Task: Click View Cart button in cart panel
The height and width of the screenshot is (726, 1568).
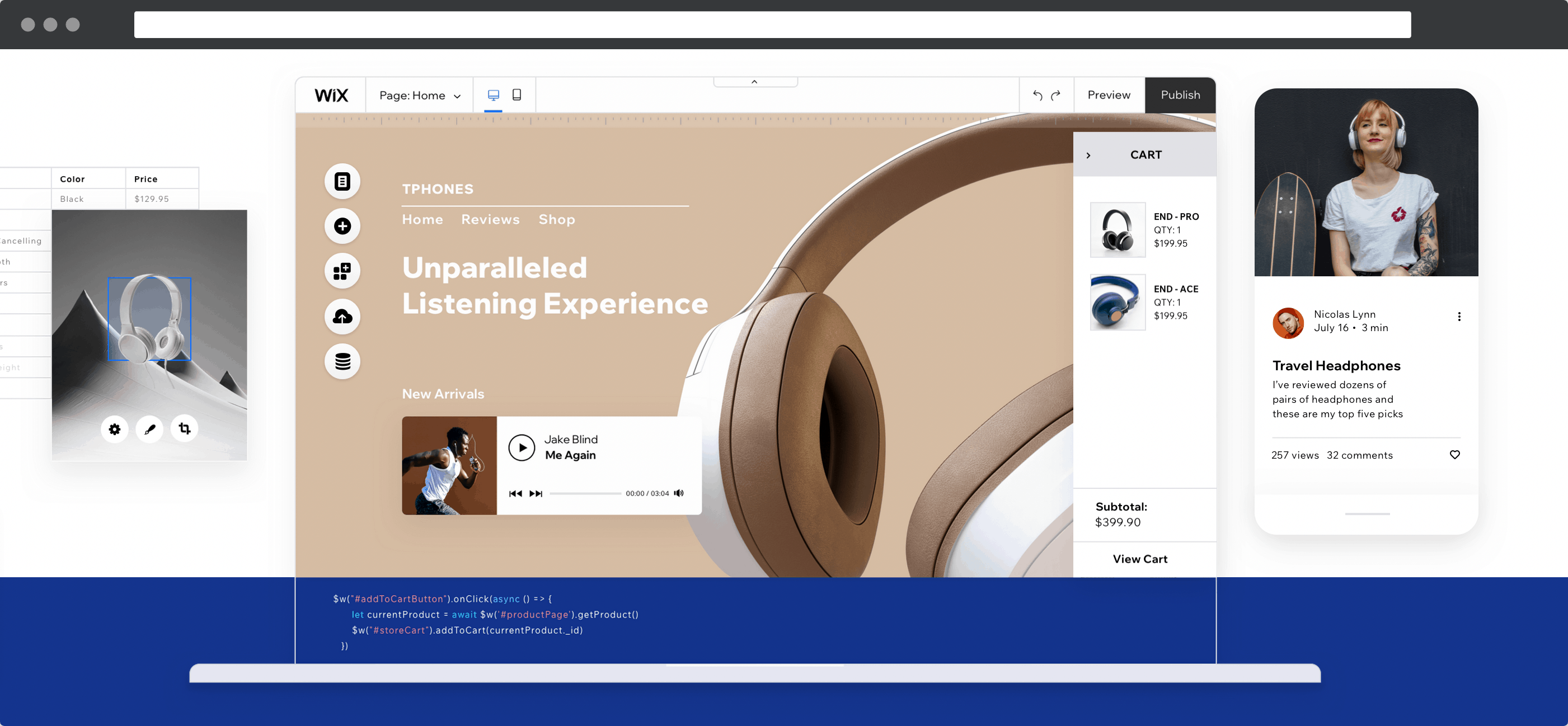Action: (1140, 558)
